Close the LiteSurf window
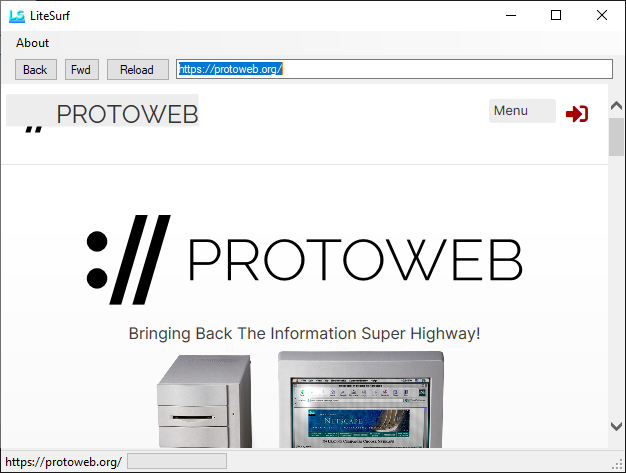 pos(602,16)
